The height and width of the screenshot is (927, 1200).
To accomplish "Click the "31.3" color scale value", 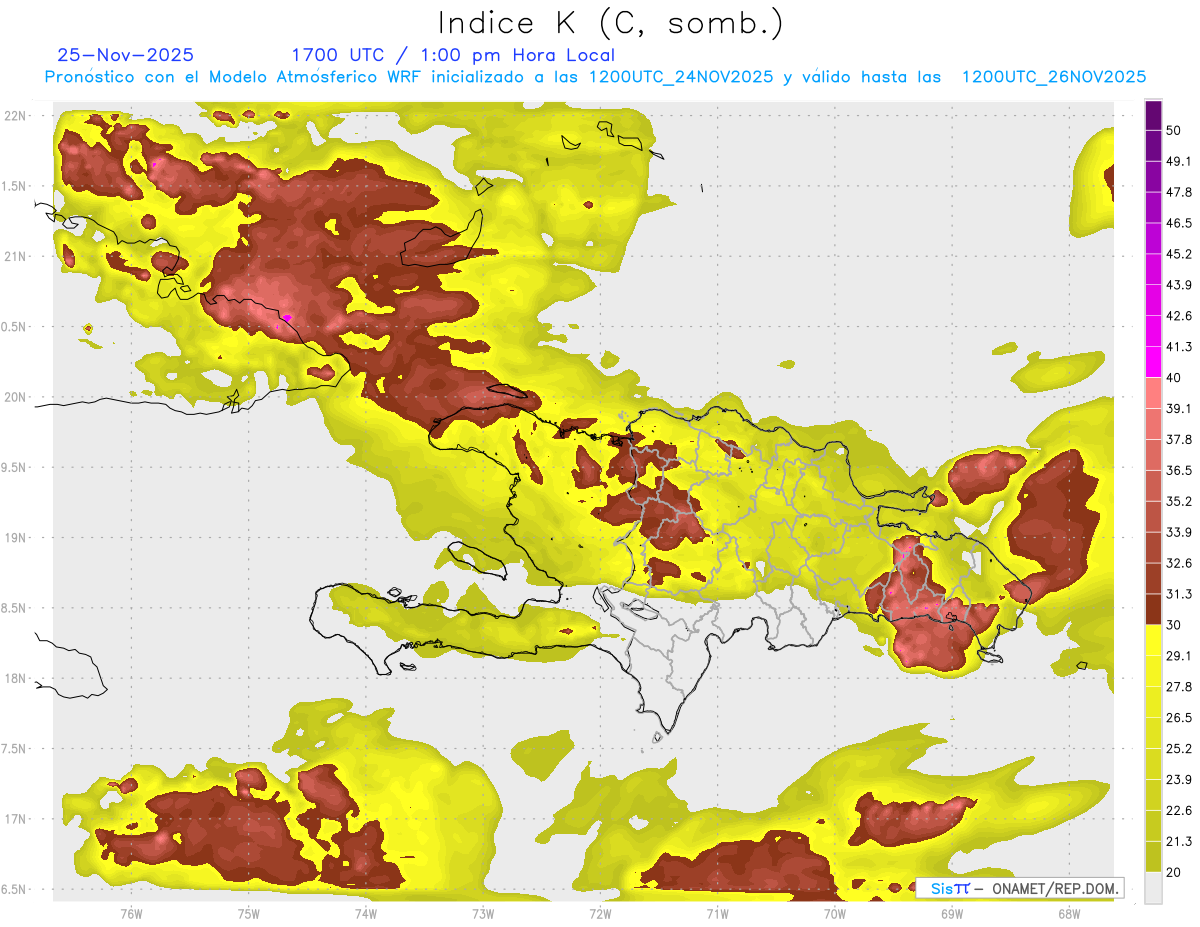I will coord(1178,594).
